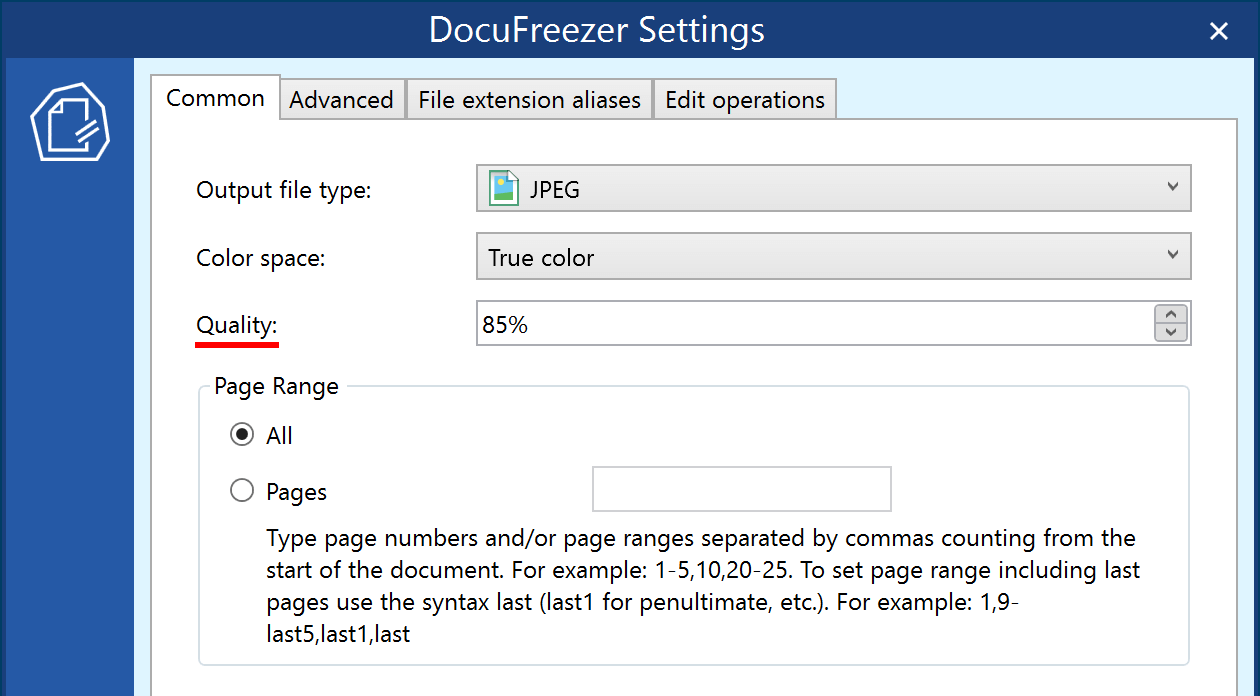Select the Common tab

215,98
